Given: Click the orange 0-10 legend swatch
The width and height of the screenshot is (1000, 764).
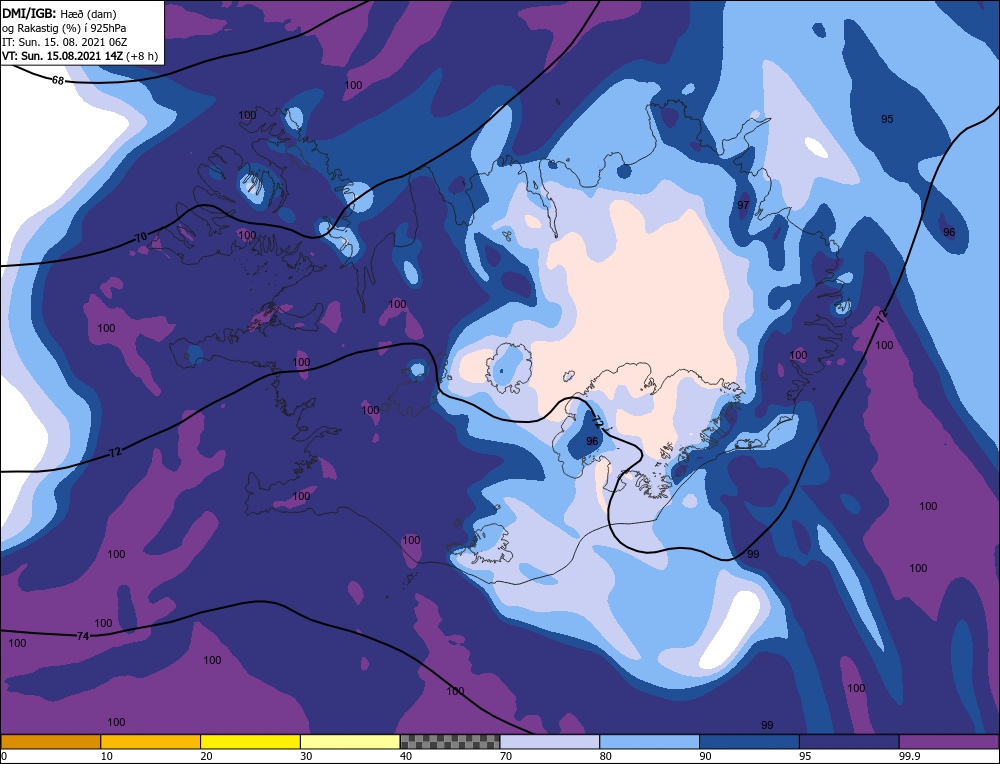Looking at the screenshot, I should [x=51, y=741].
